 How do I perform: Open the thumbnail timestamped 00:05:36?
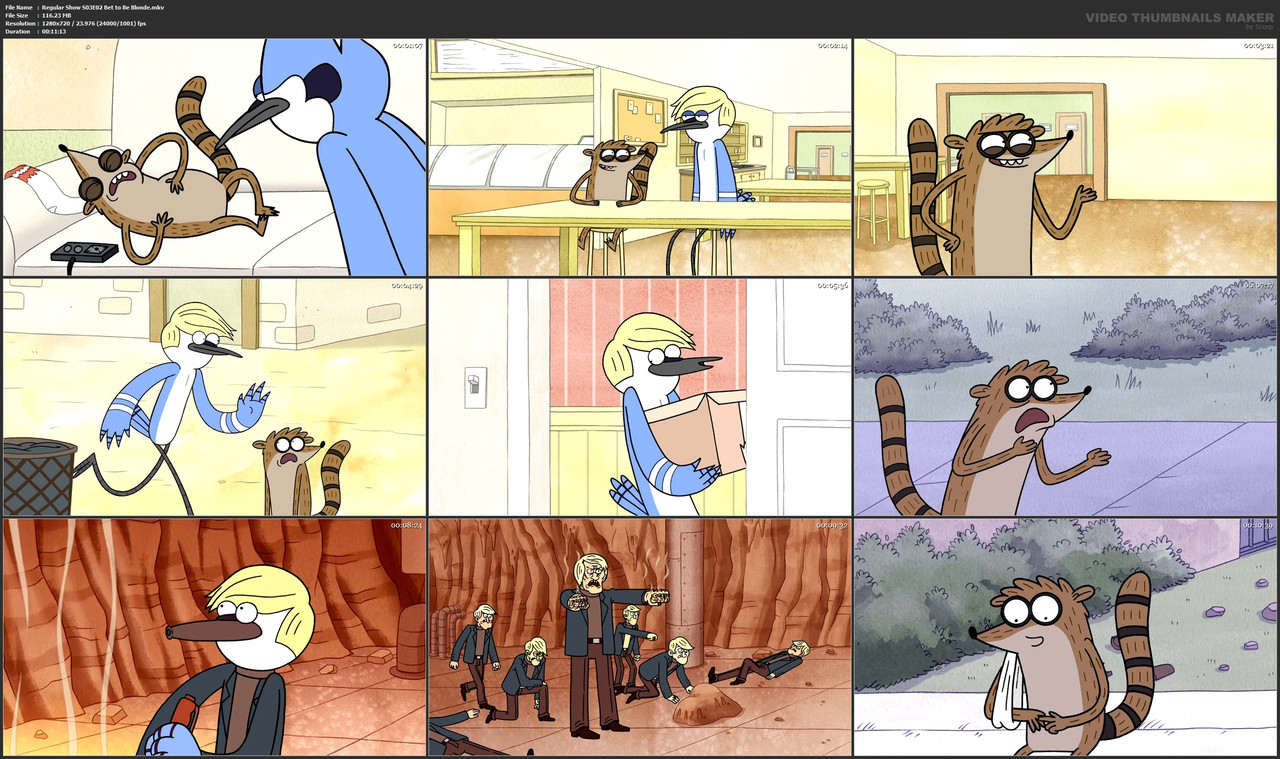640,398
